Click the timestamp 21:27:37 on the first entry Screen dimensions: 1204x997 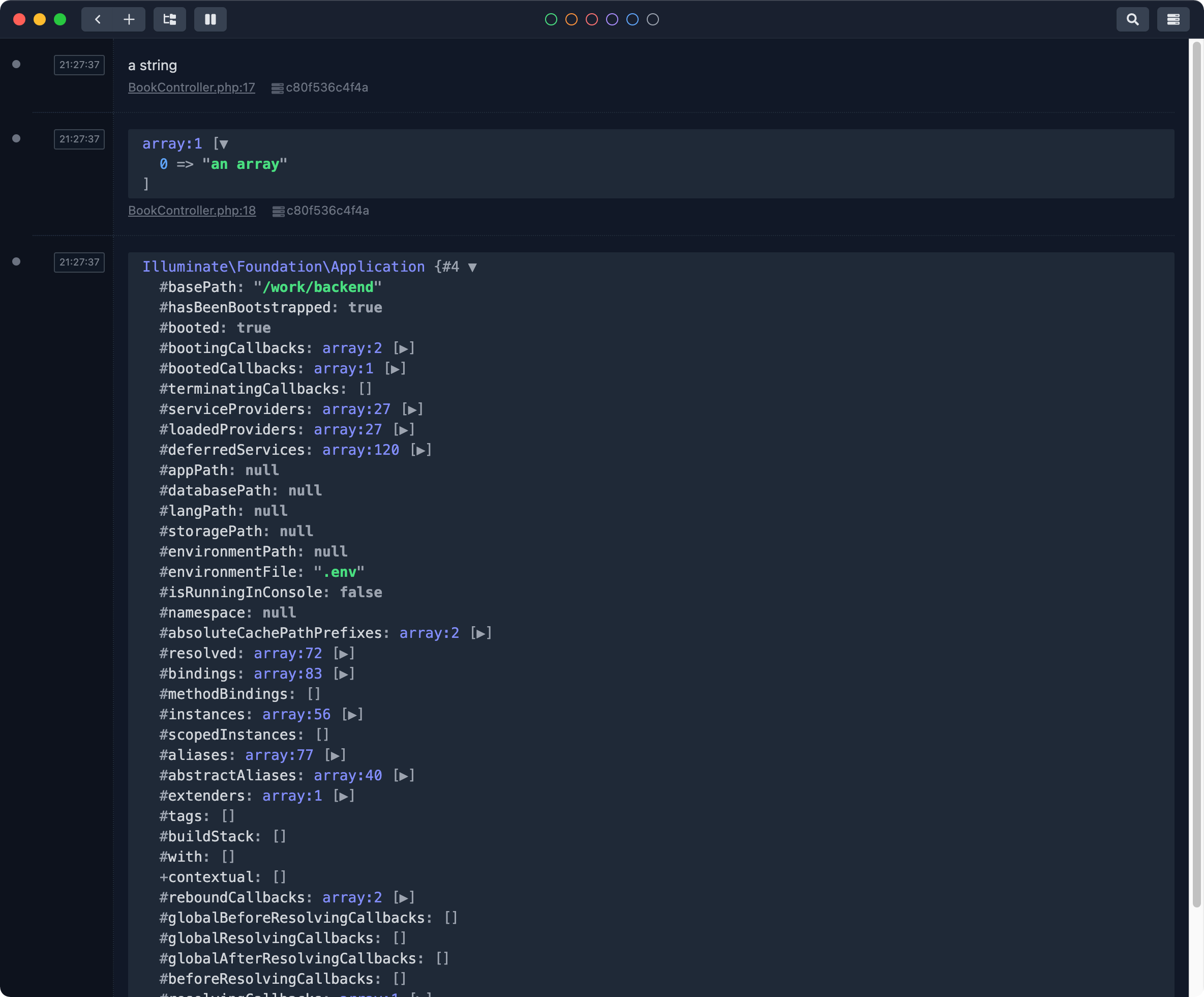click(x=78, y=65)
